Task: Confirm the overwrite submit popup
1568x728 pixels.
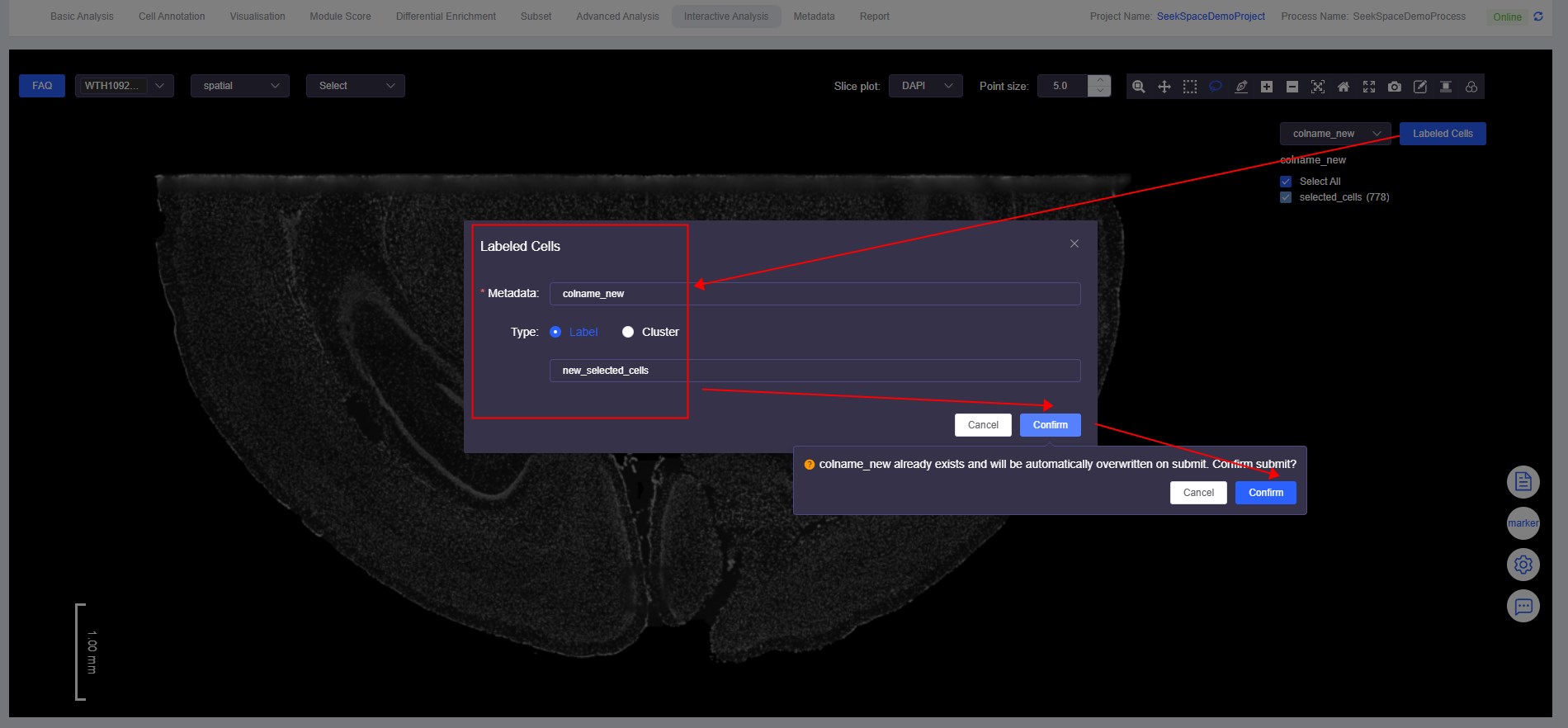Action: [1265, 493]
